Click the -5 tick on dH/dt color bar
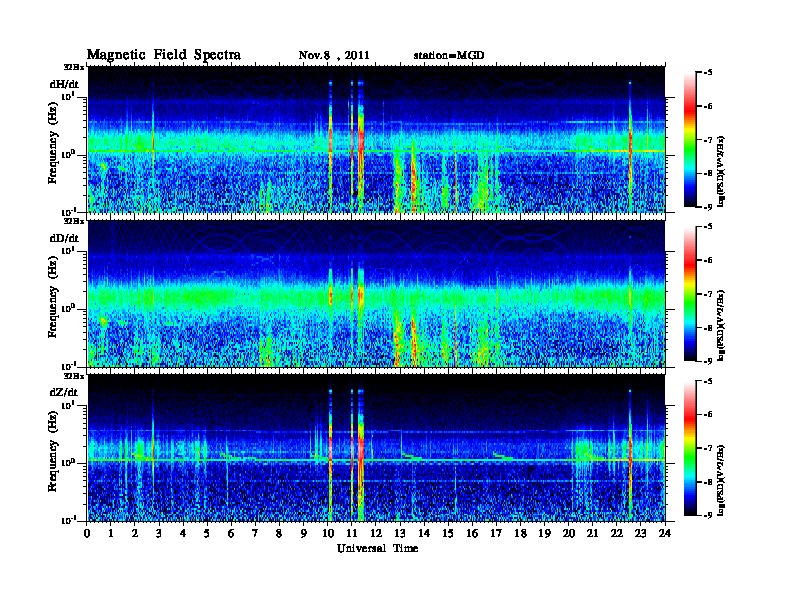Image resolution: width=792 pixels, height=612 pixels. point(709,73)
